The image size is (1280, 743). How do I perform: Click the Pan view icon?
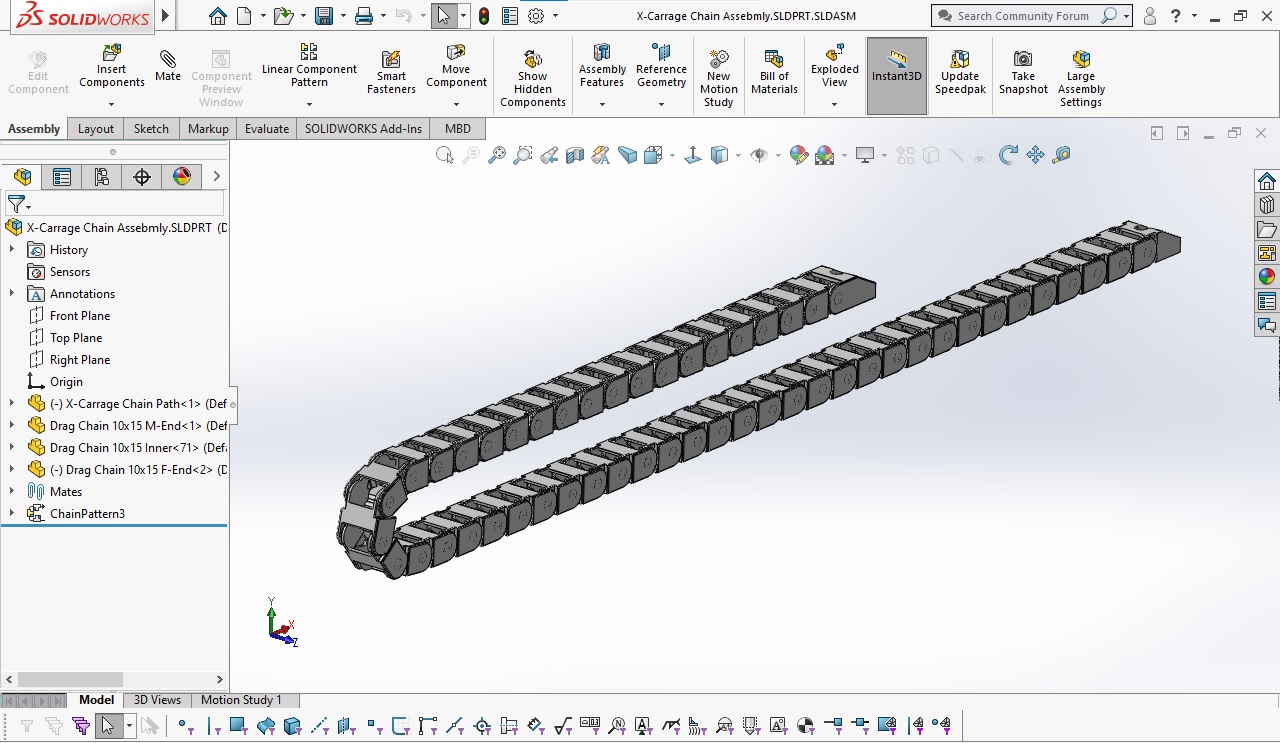[1035, 155]
